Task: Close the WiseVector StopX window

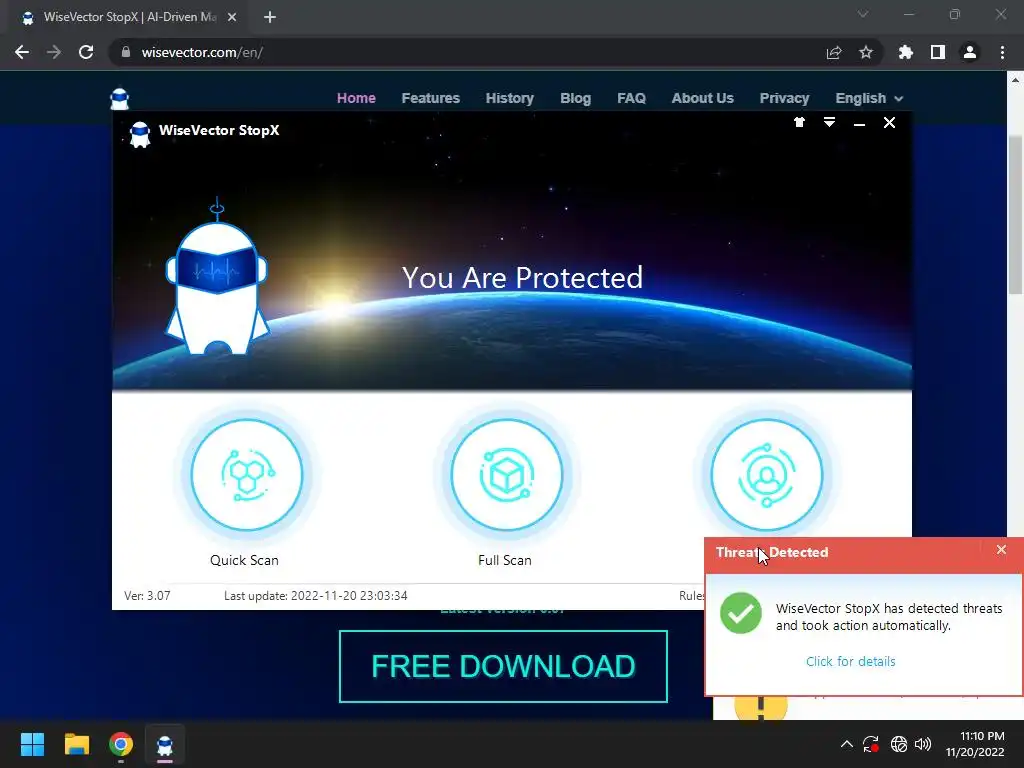Action: [889, 123]
